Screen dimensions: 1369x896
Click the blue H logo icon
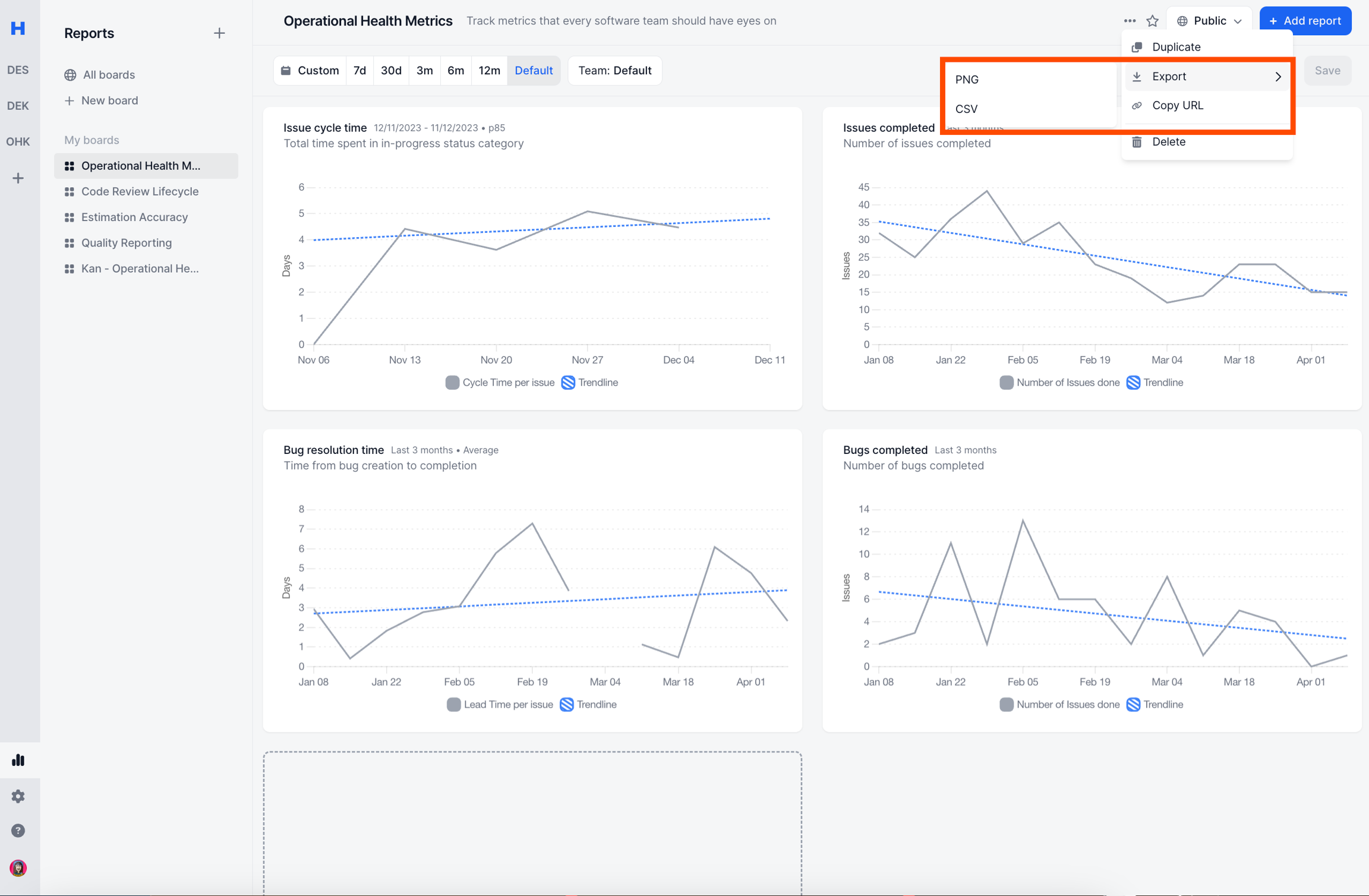[x=18, y=28]
